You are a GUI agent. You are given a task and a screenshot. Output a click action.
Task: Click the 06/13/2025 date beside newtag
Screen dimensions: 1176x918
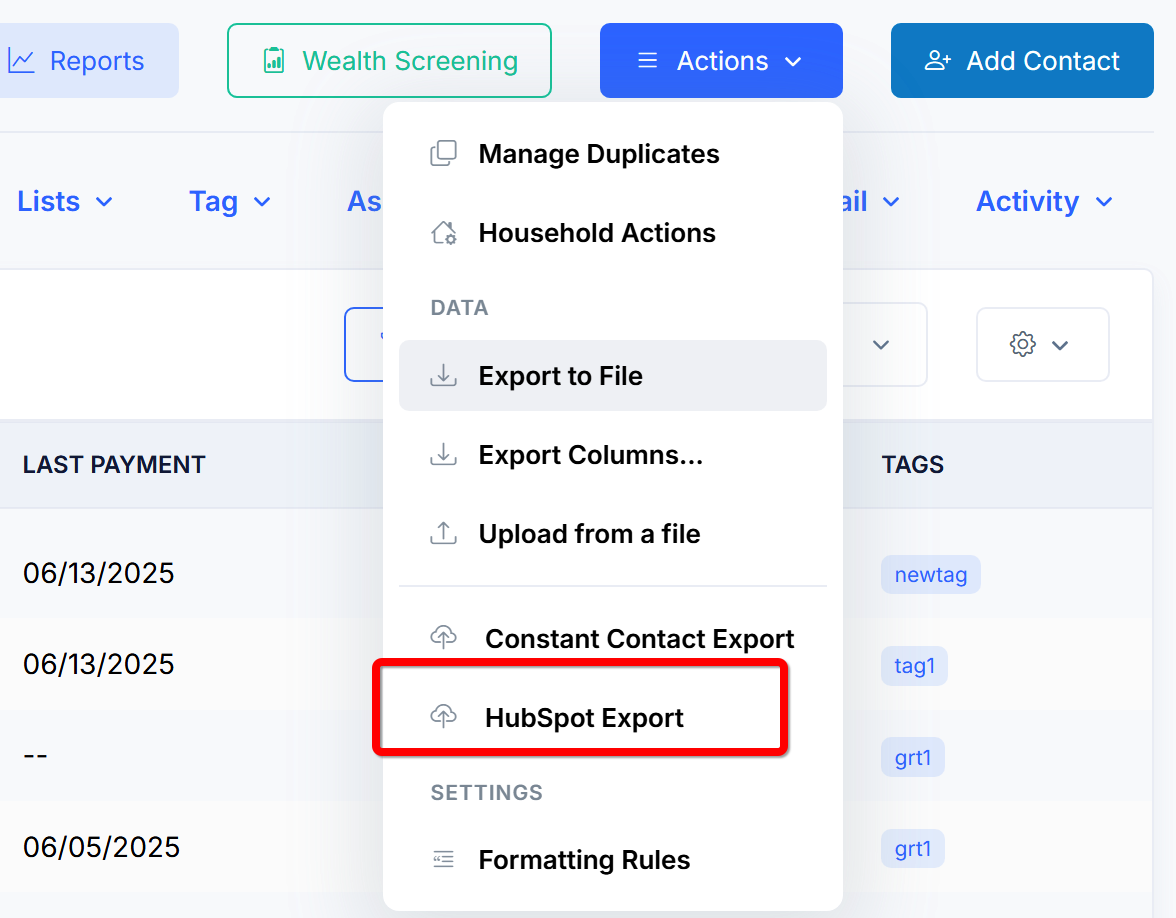pyautogui.click(x=98, y=573)
